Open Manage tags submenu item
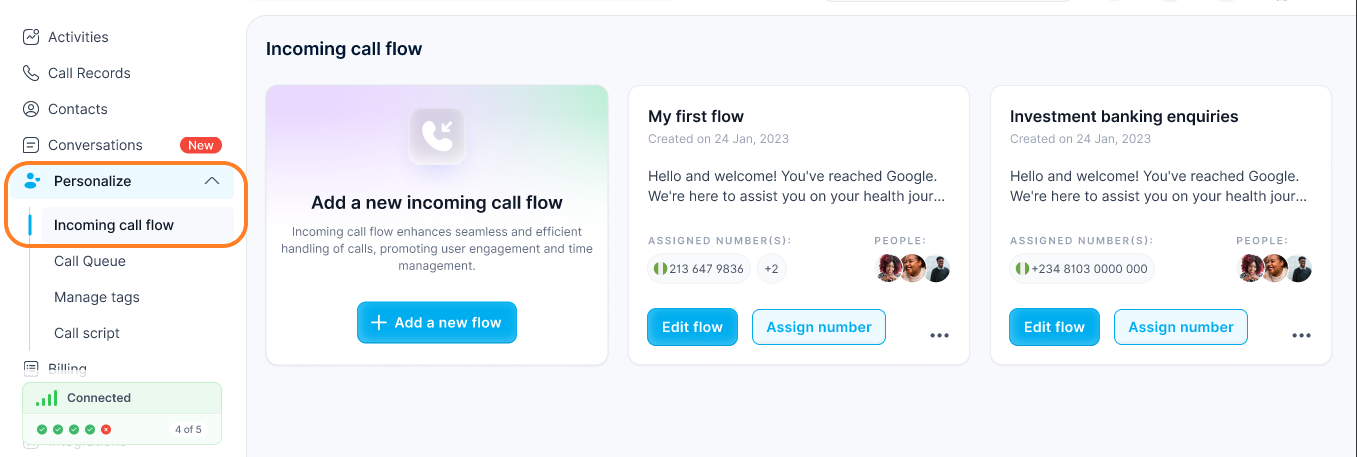 point(97,297)
